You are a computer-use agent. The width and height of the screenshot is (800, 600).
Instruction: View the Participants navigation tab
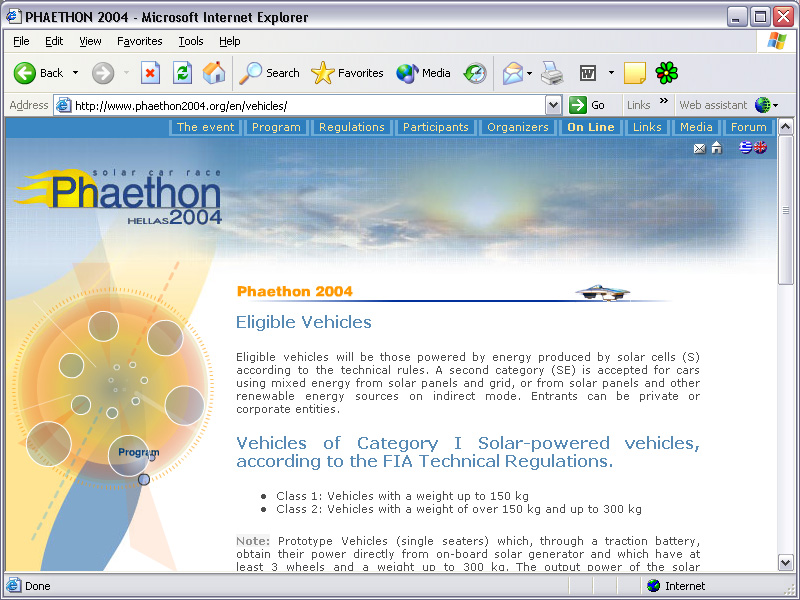[436, 127]
